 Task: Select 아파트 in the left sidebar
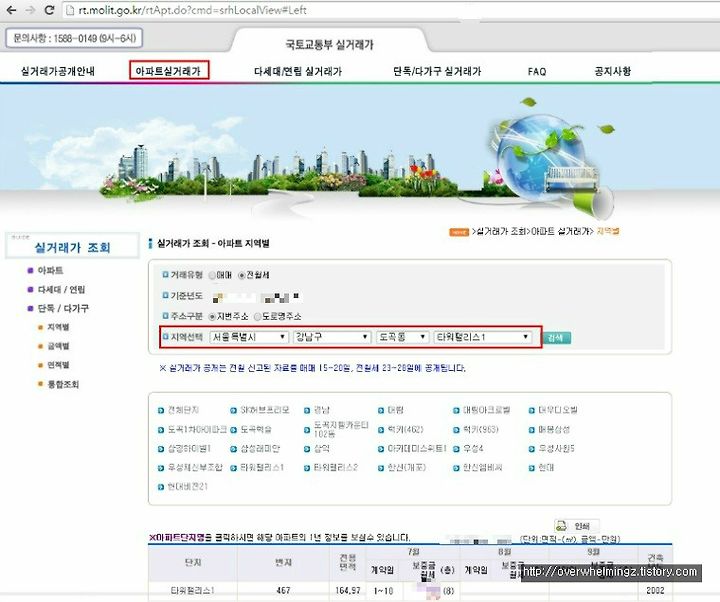(50, 270)
